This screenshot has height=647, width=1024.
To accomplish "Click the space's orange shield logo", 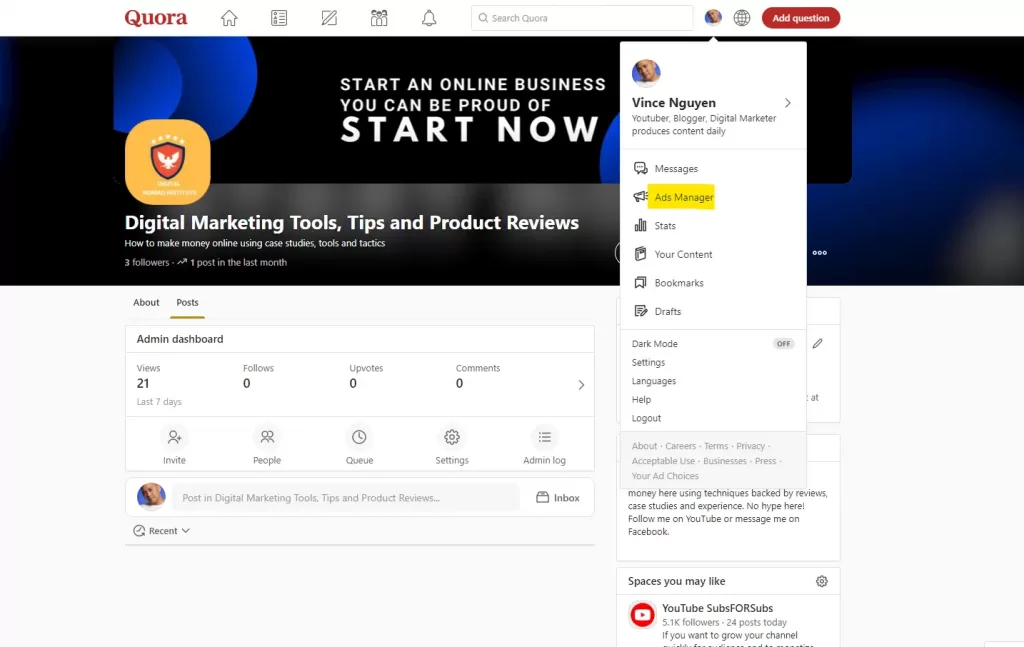I will (x=168, y=162).
